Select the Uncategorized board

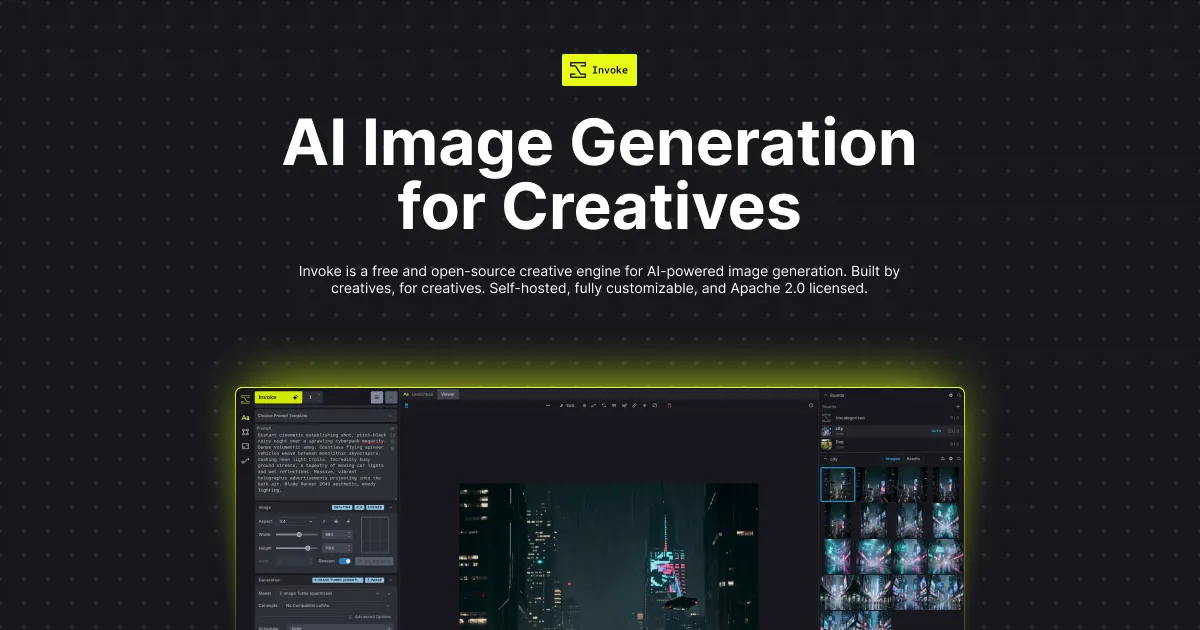[x=890, y=418]
